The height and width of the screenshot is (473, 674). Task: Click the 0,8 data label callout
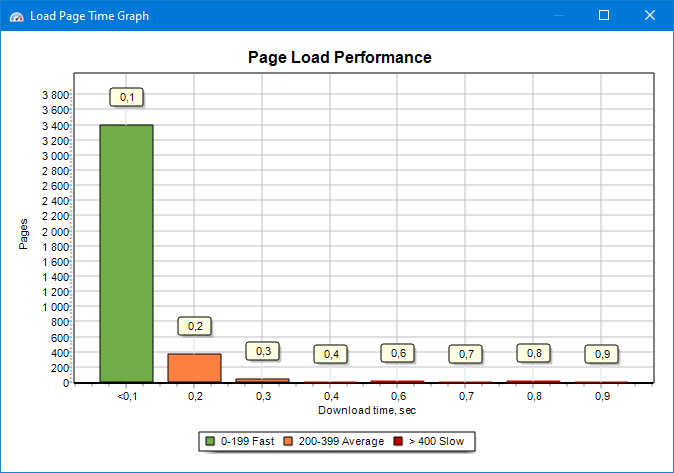(534, 353)
